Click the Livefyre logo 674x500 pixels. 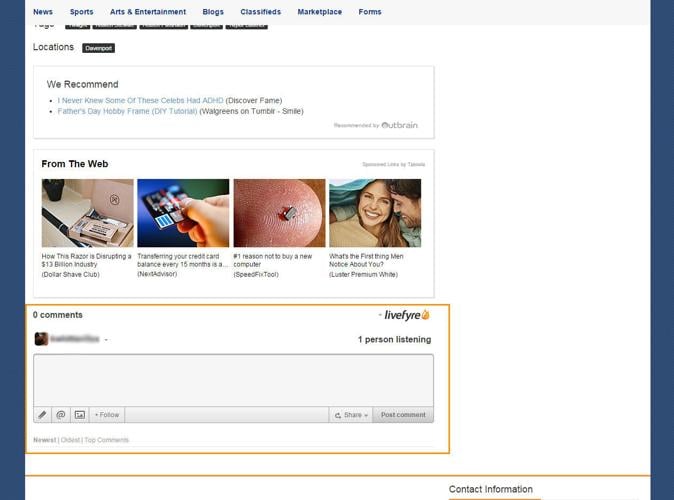[x=406, y=315]
